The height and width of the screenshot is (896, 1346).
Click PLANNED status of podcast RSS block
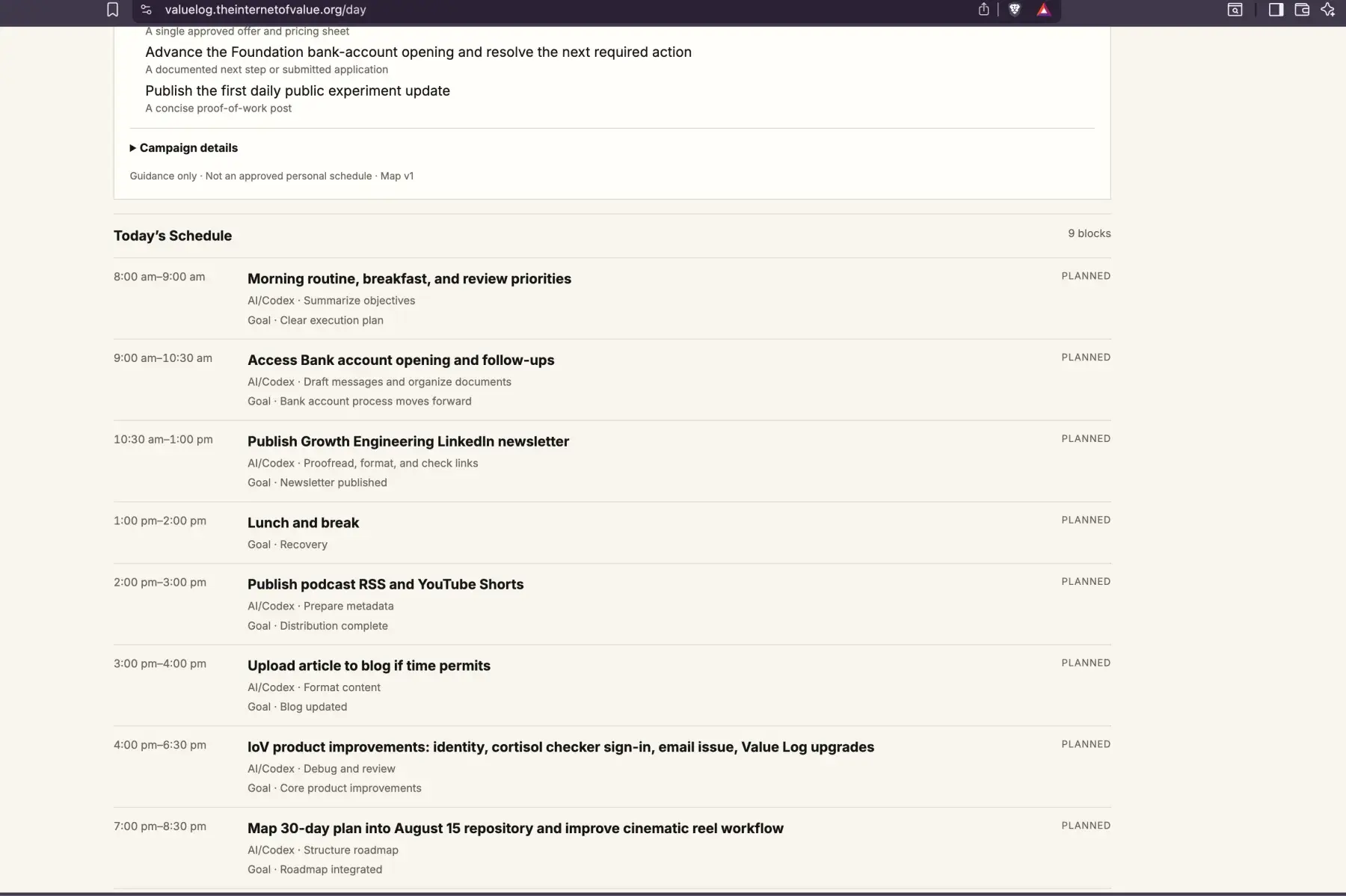click(1086, 582)
